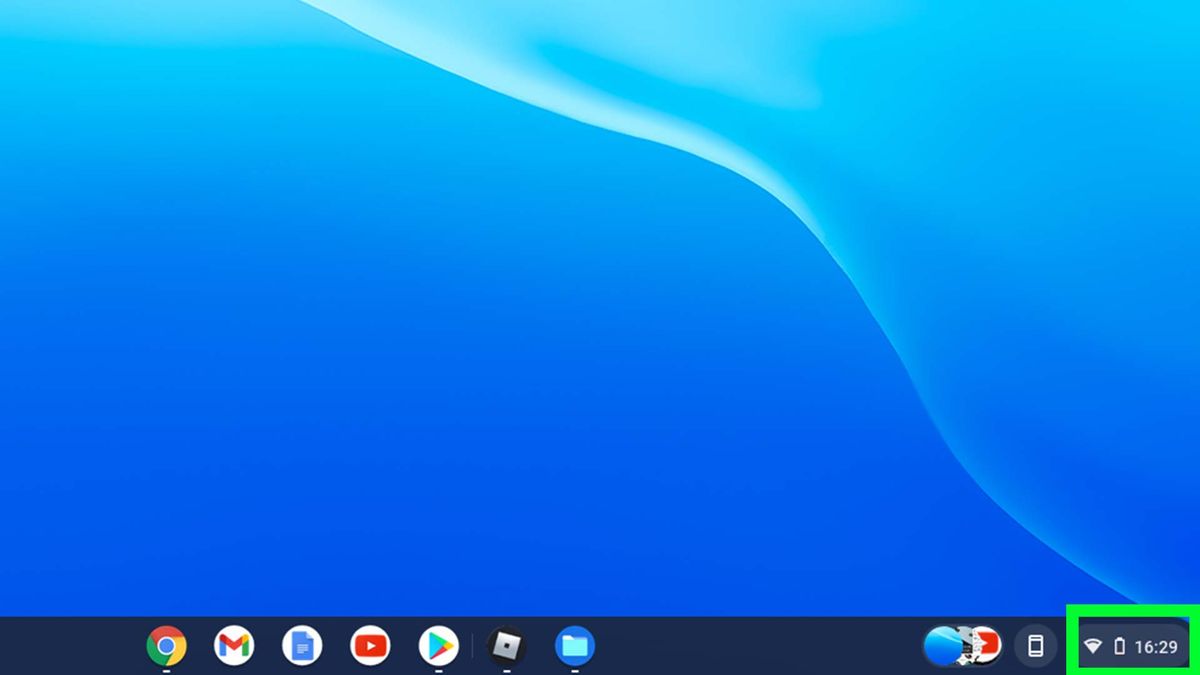Open the system status tray
This screenshot has height=675, width=1200.
pyautogui.click(x=1130, y=645)
